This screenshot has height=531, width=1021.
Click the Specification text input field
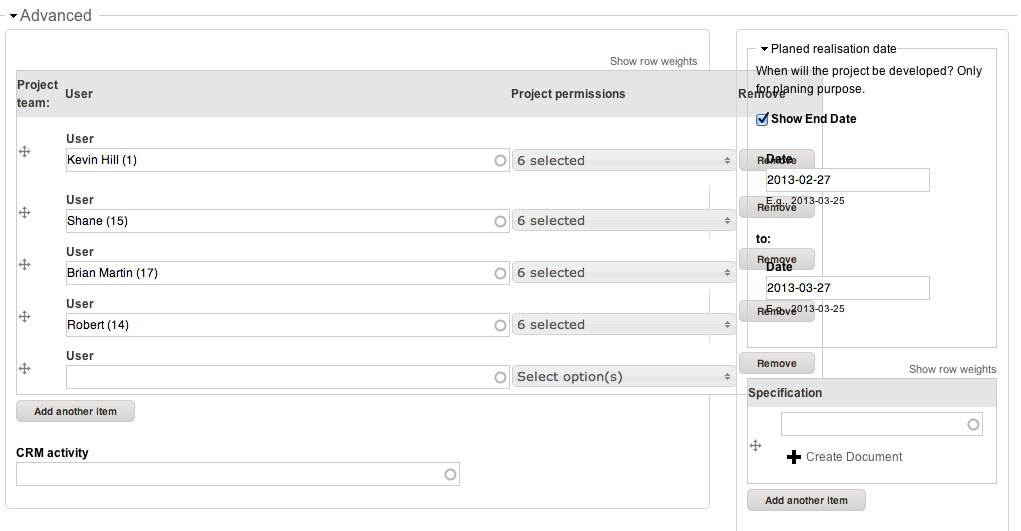[x=873, y=425]
